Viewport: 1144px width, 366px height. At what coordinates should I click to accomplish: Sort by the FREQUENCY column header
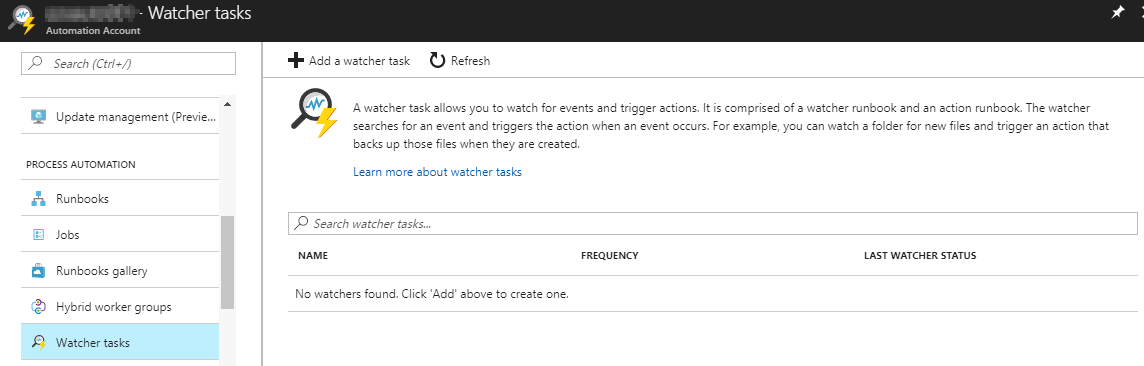(609, 256)
